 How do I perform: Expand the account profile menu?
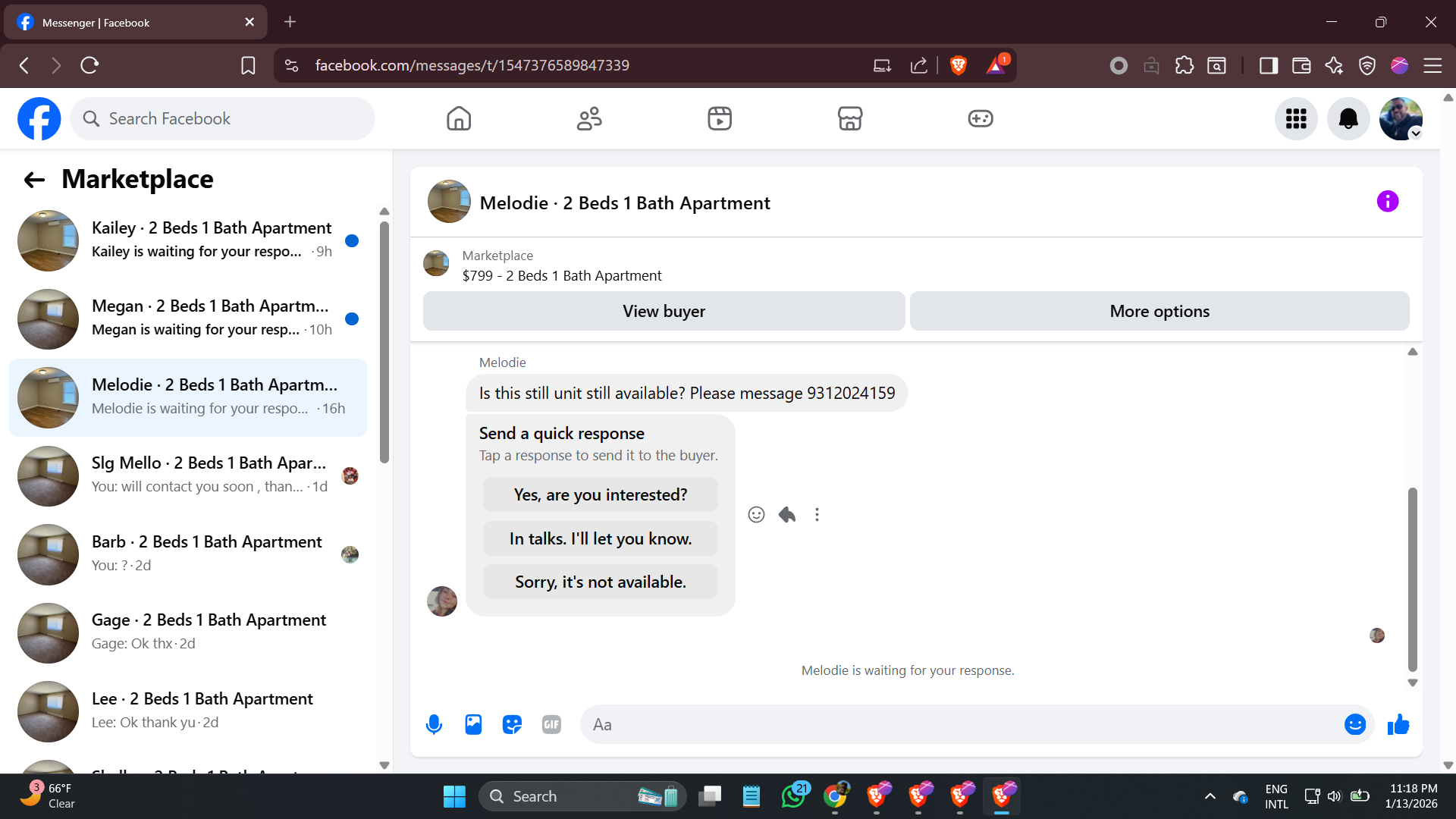click(1401, 119)
